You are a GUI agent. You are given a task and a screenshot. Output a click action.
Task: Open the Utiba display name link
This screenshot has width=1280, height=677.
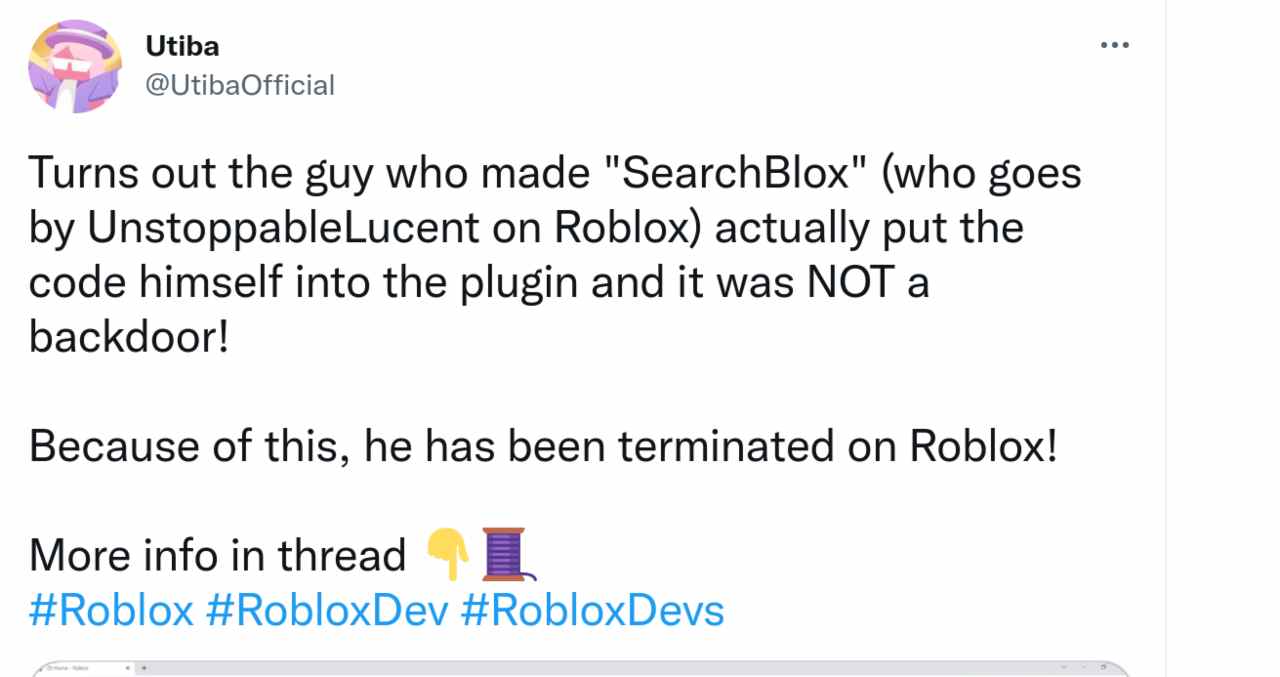click(182, 46)
